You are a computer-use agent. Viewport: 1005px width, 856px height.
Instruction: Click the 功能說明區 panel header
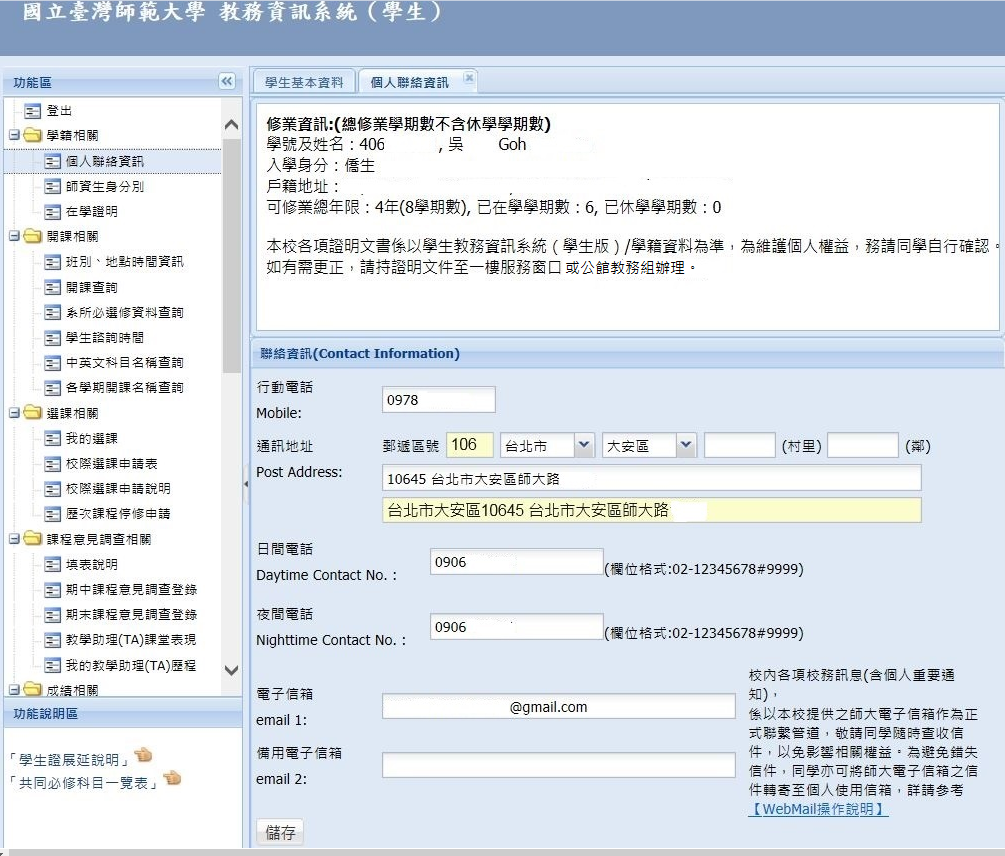122,713
